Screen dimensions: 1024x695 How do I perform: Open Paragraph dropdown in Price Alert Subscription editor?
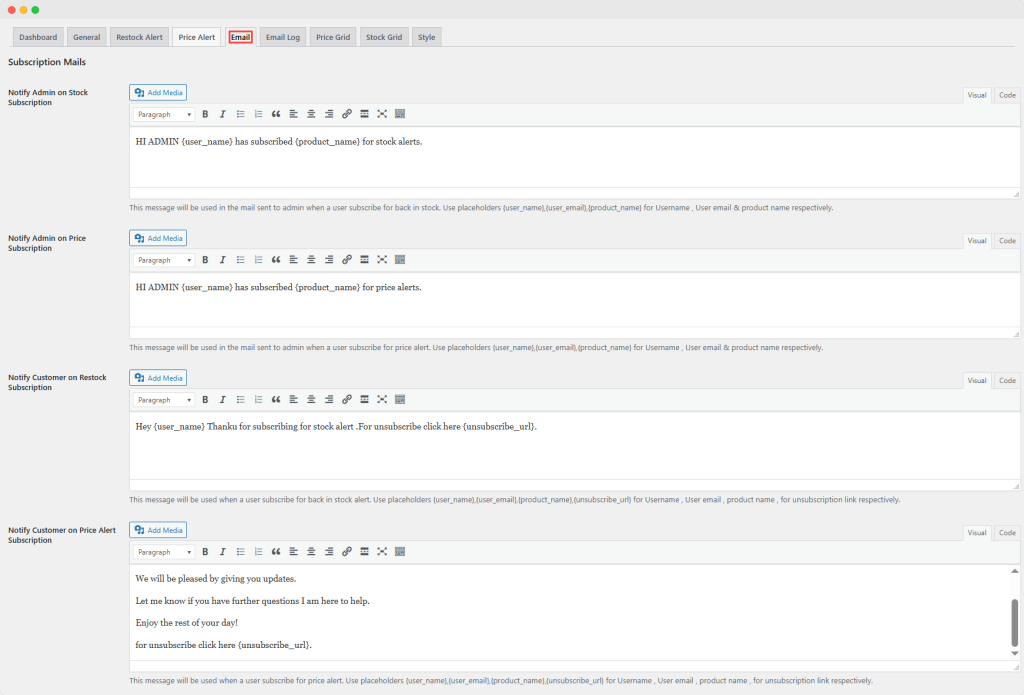(x=164, y=552)
